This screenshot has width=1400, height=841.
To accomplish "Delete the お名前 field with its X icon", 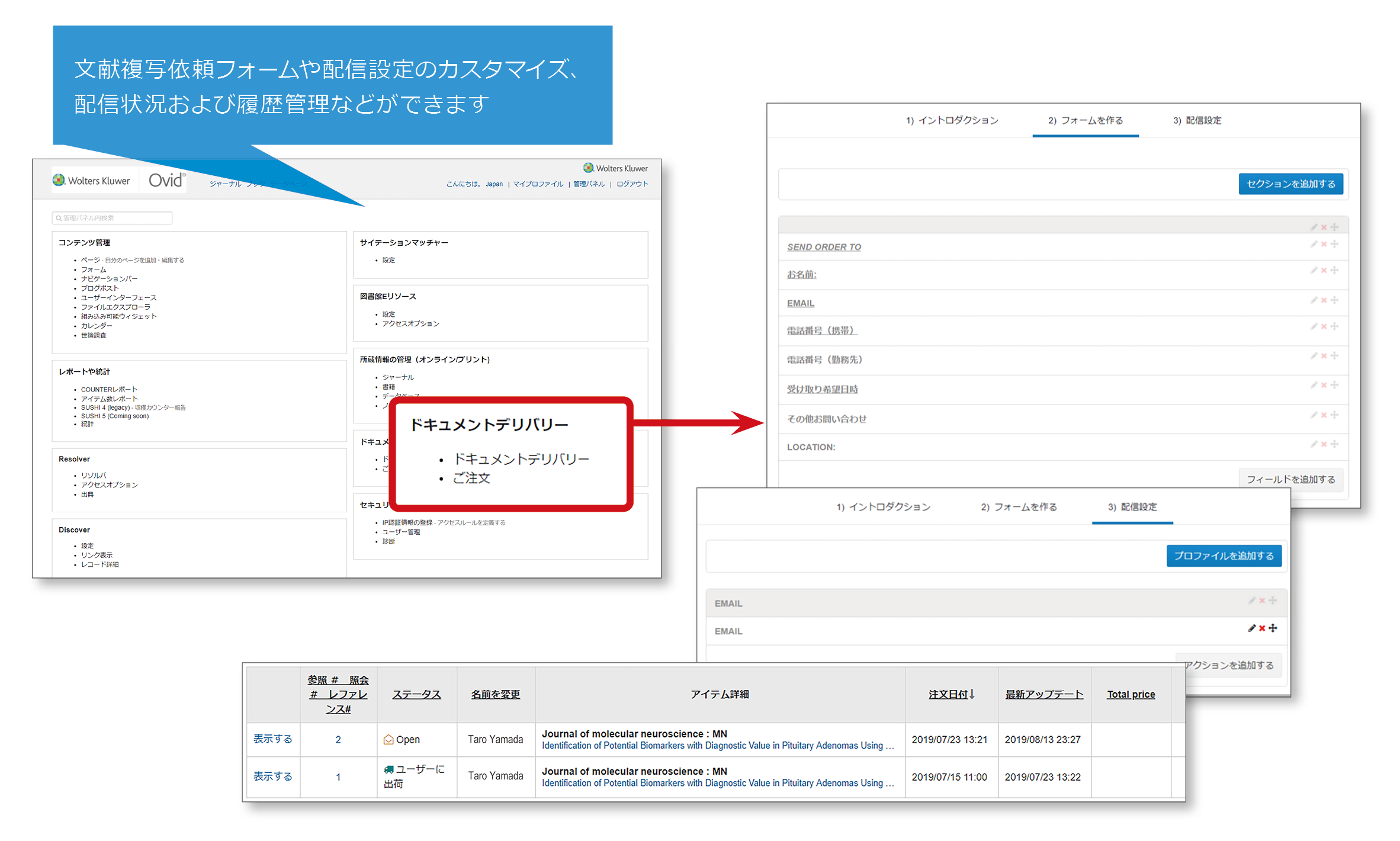I will (x=1324, y=271).
